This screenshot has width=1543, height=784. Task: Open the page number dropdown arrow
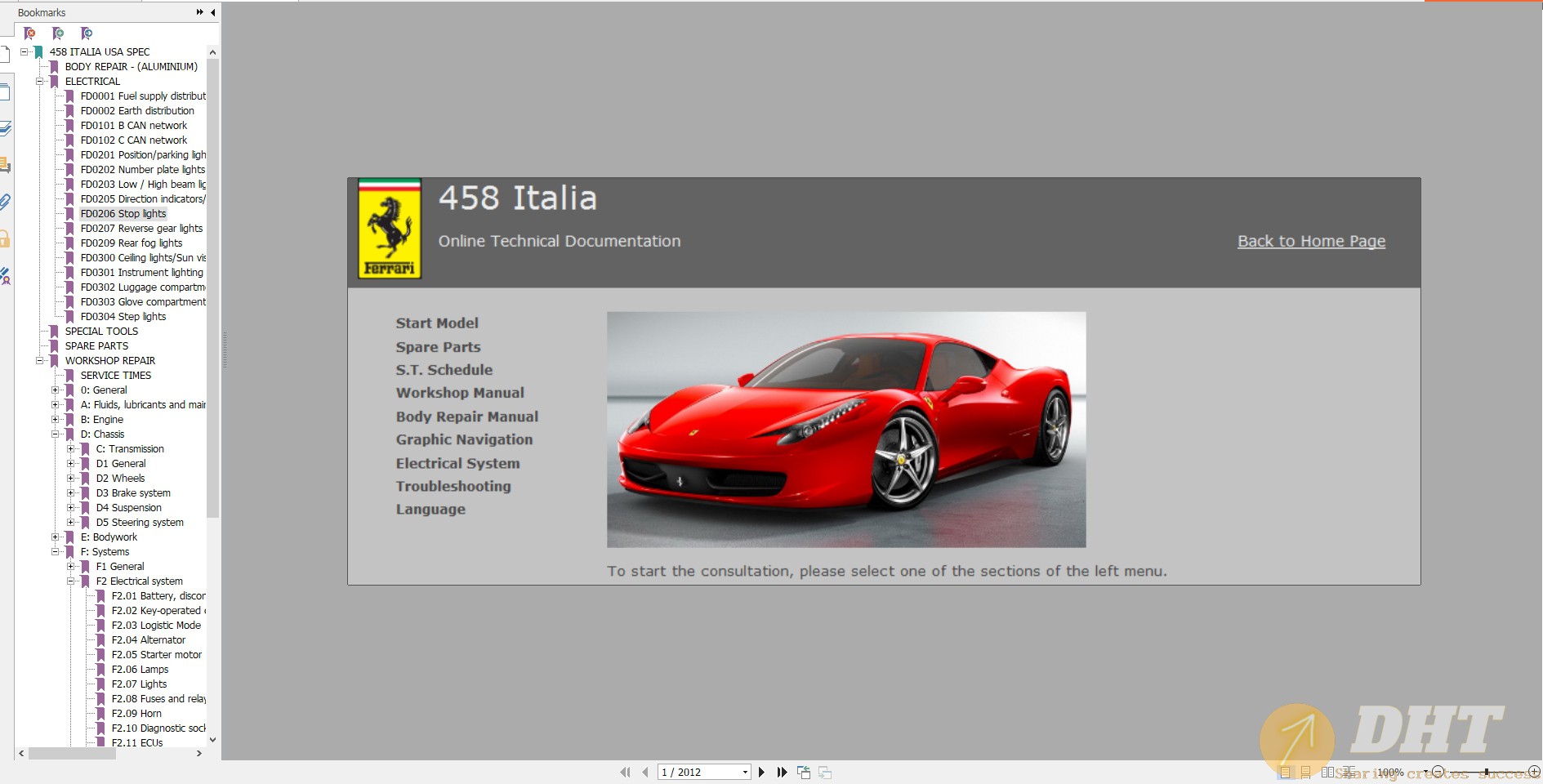[x=745, y=772]
